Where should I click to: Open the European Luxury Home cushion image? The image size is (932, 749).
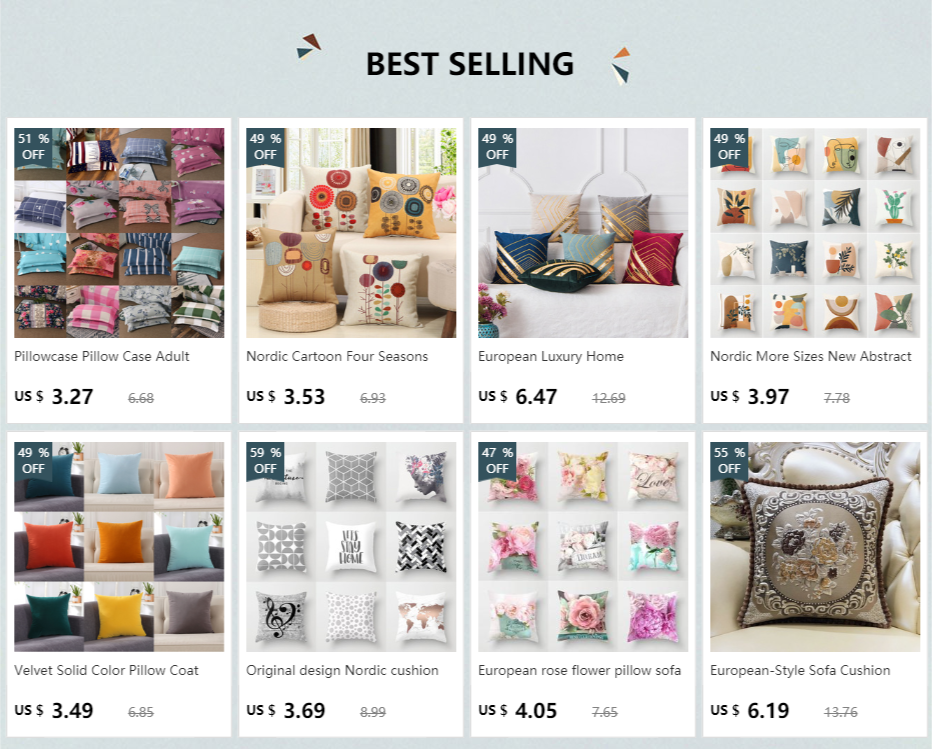click(x=582, y=232)
